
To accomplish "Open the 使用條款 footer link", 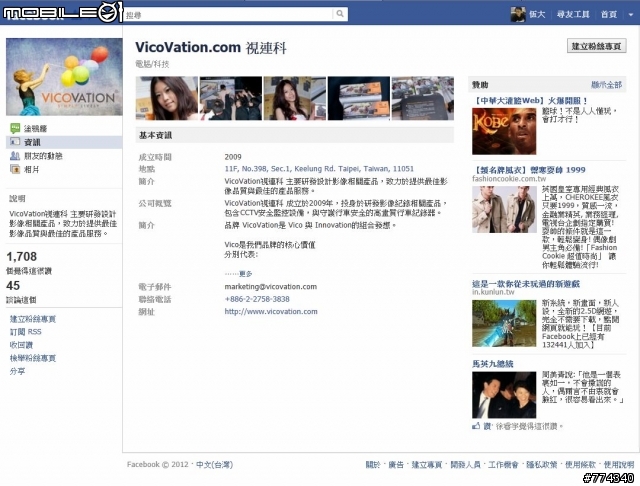I will tap(580, 464).
